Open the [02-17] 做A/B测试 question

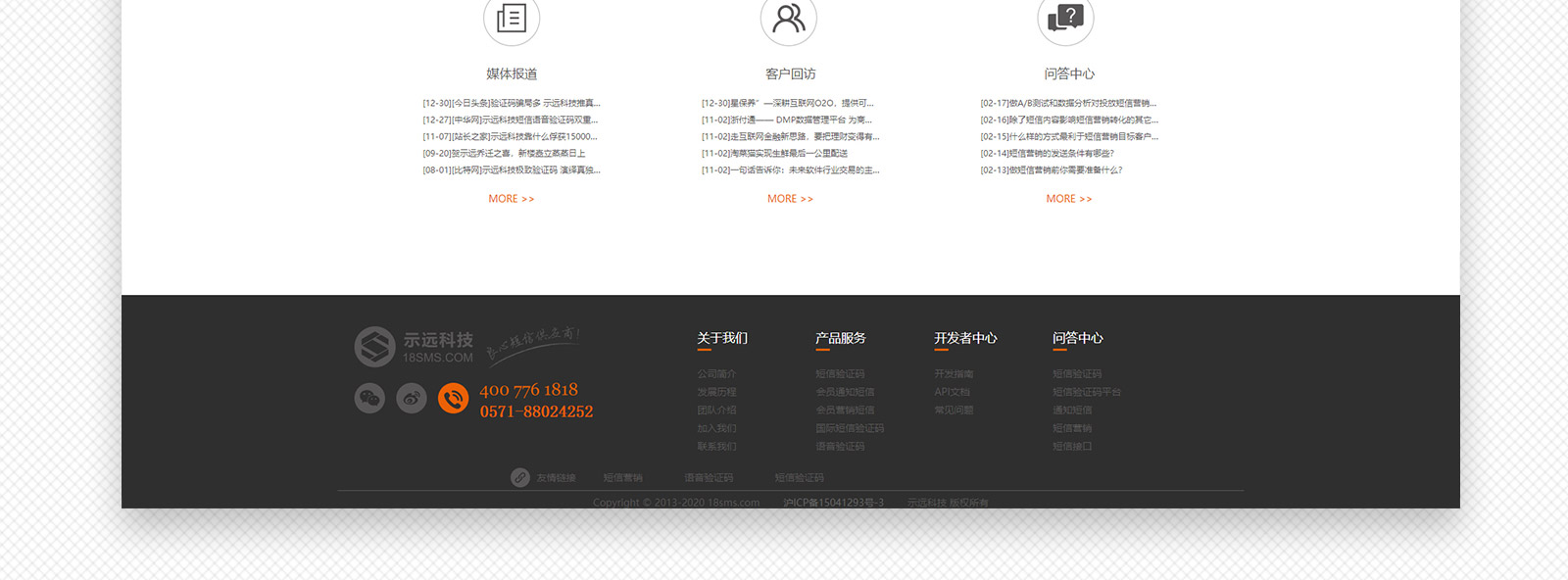[x=1068, y=103]
